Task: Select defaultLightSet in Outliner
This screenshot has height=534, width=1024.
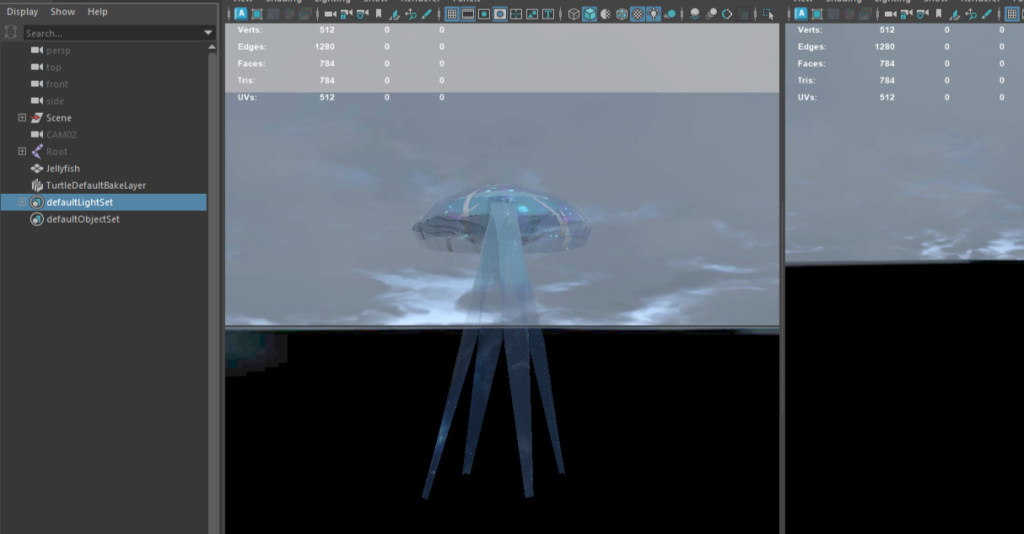Action: pyautogui.click(x=79, y=202)
